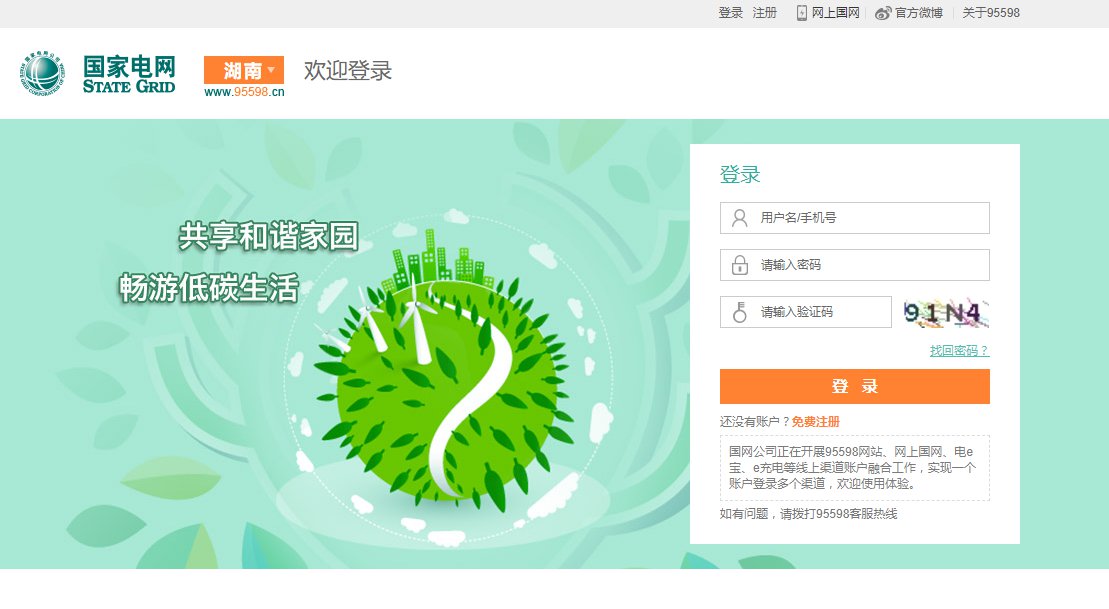Focus the 请输入密码 password field
Viewport: 1109px width, 609px height.
tap(854, 265)
